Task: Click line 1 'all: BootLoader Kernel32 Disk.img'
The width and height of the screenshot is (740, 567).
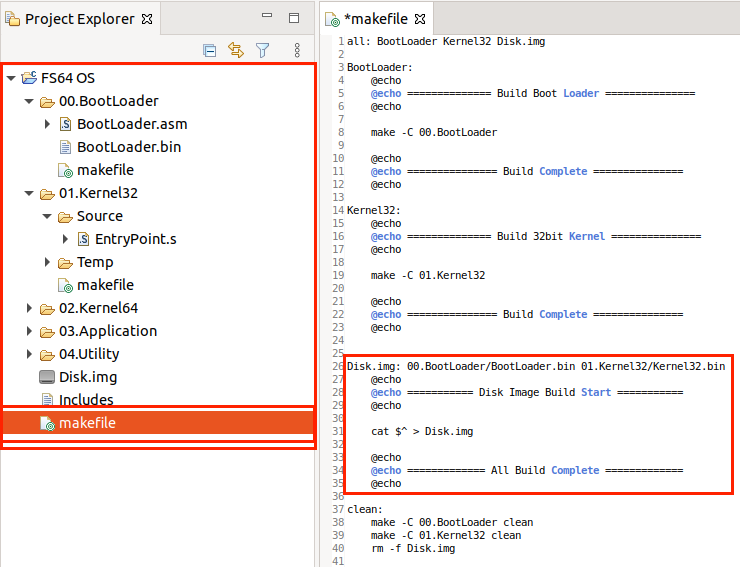Action: (446, 42)
